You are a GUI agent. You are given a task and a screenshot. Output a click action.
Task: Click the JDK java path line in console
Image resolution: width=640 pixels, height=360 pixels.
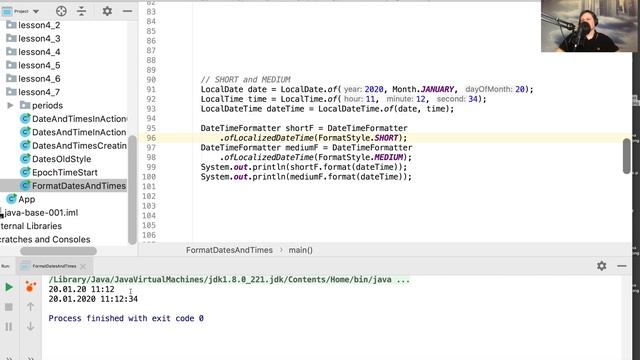[x=229, y=280]
